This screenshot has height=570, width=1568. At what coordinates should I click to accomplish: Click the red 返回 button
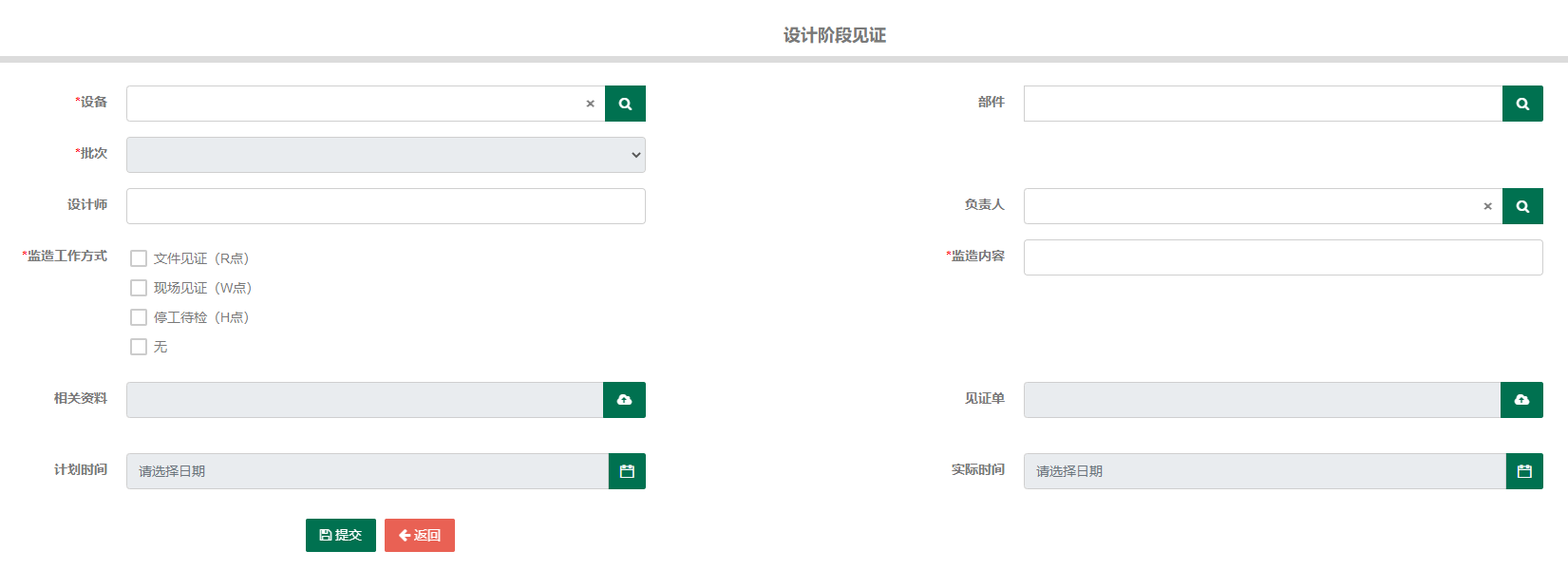point(420,535)
